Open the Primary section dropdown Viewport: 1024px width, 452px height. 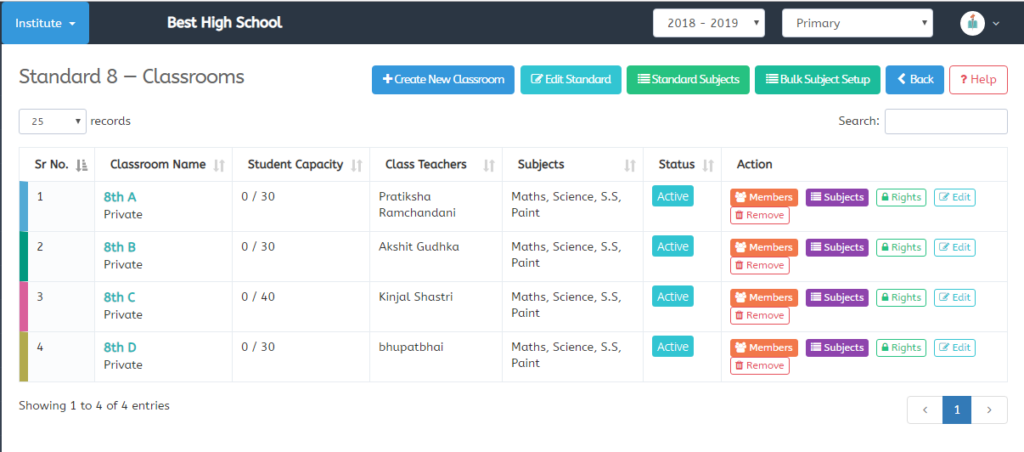pos(857,23)
